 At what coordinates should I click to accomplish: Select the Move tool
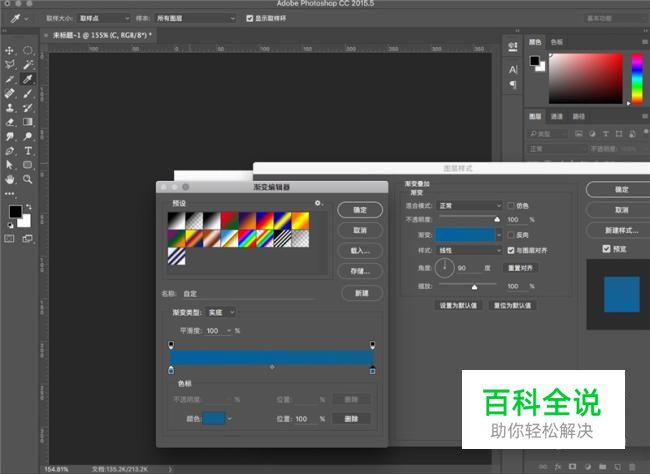click(10, 50)
